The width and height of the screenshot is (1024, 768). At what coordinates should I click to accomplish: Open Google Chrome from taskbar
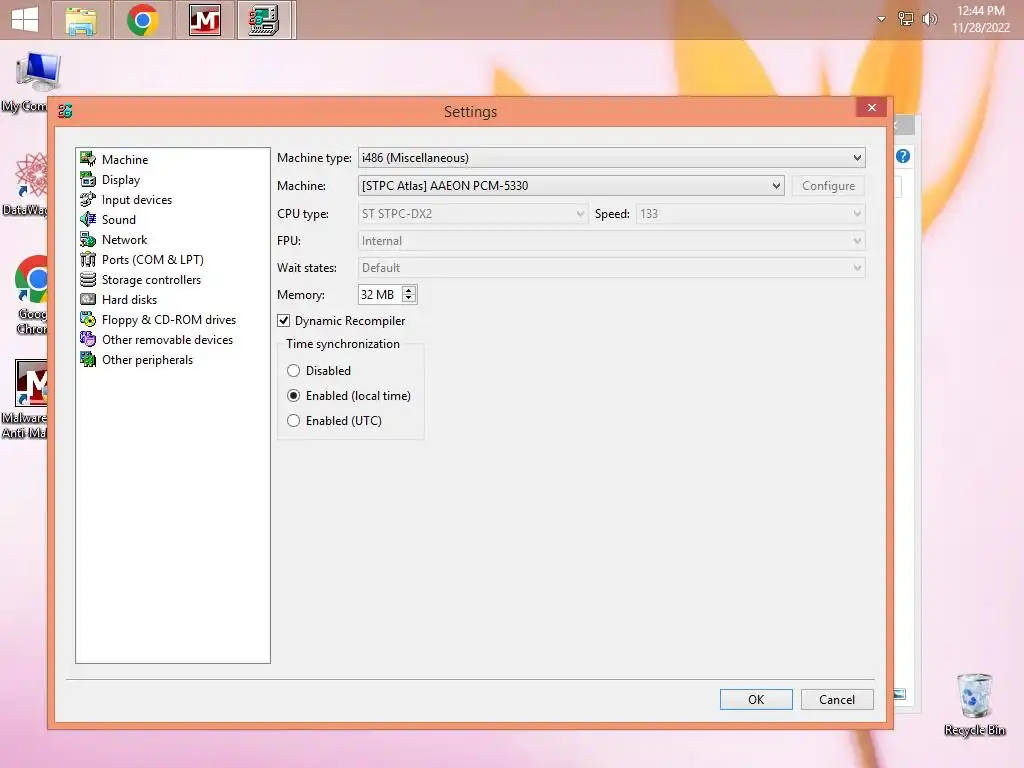(143, 20)
